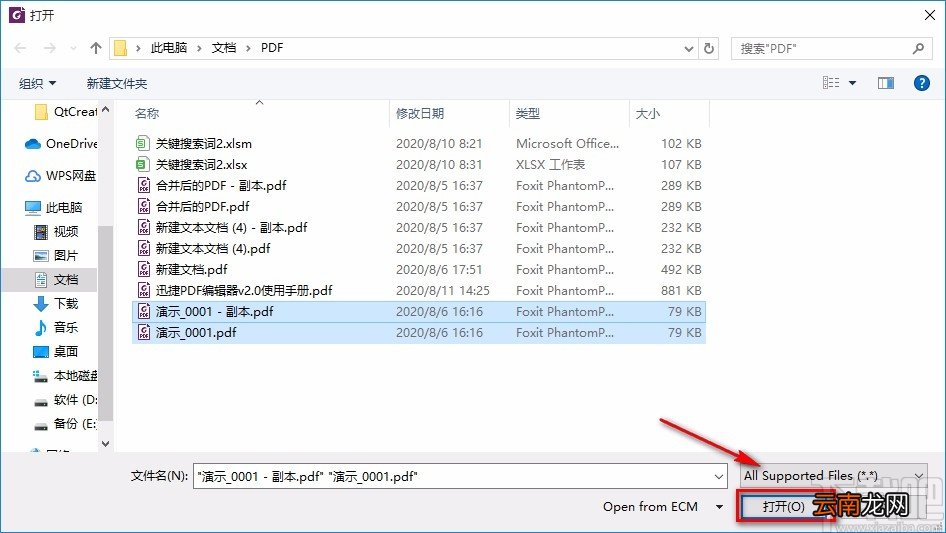Click the search magnifier icon
The image size is (946, 533).
[x=918, y=48]
